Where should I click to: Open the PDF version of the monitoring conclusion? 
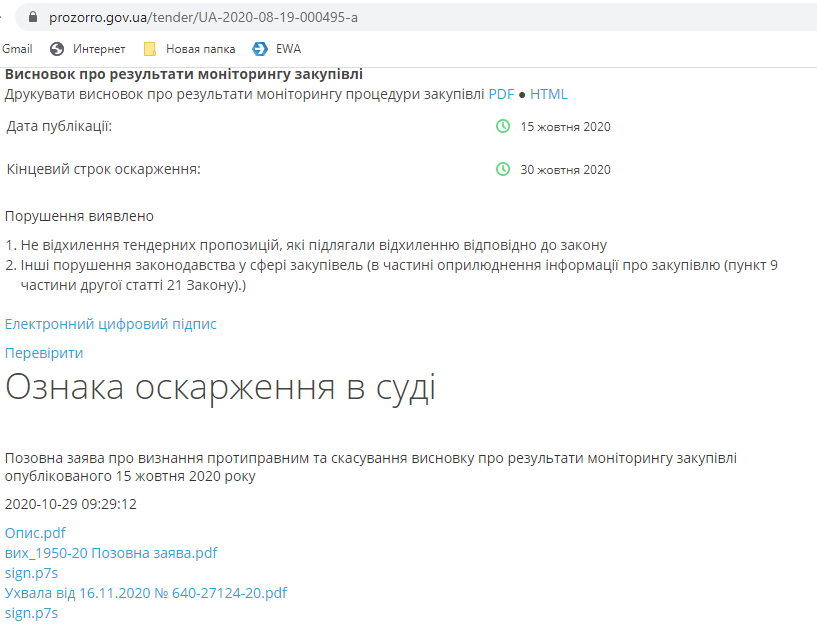click(x=501, y=94)
